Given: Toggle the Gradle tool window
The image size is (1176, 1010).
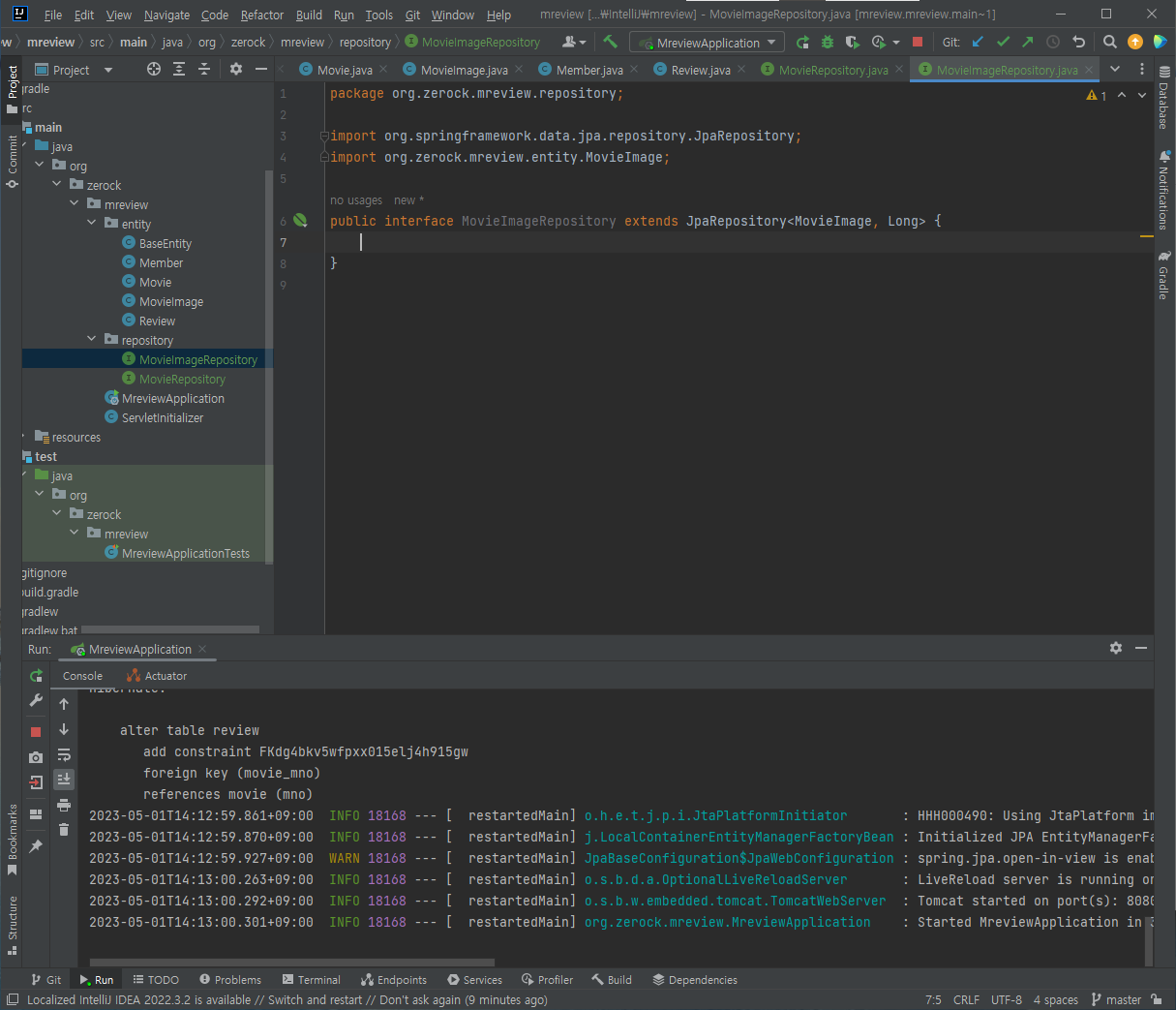Looking at the screenshot, I should (1163, 275).
